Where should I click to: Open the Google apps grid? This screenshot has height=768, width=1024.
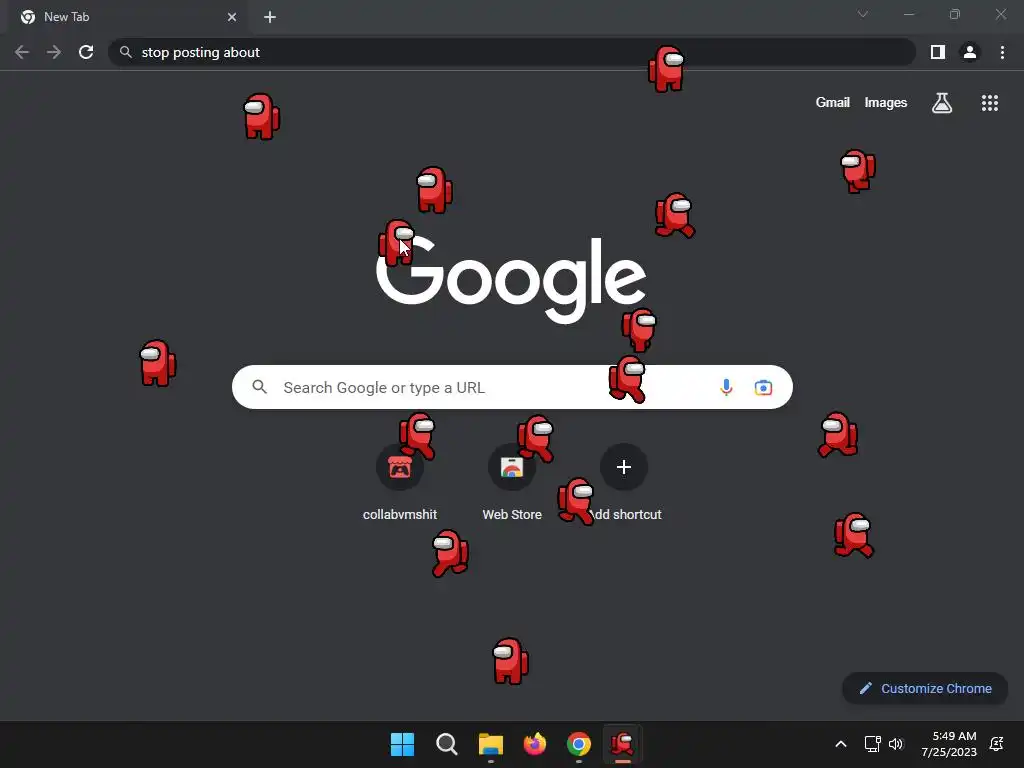pos(990,103)
